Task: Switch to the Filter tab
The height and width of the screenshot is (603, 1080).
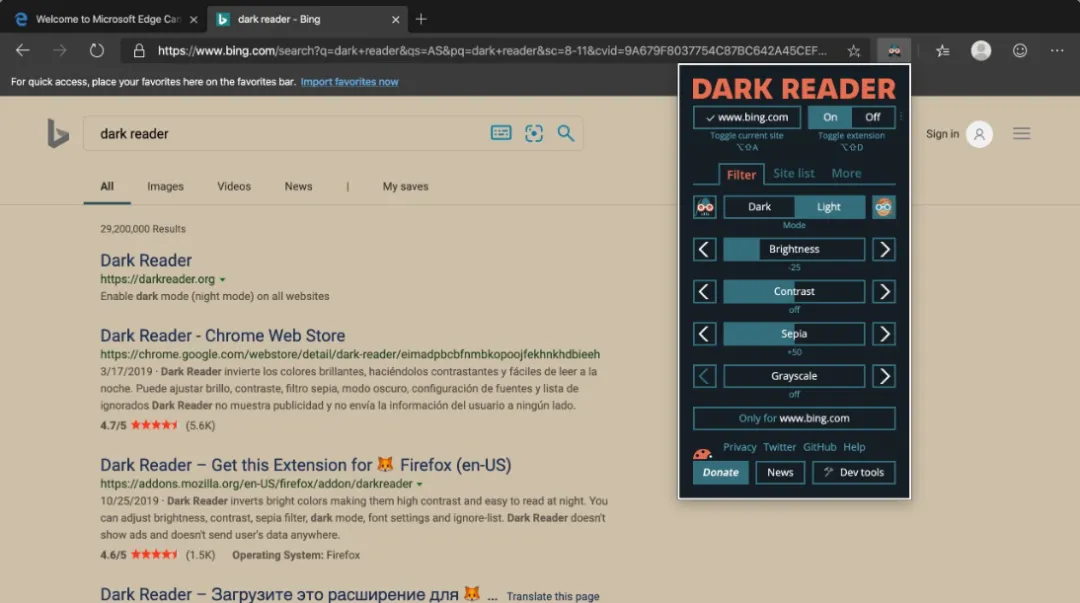Action: (x=741, y=174)
